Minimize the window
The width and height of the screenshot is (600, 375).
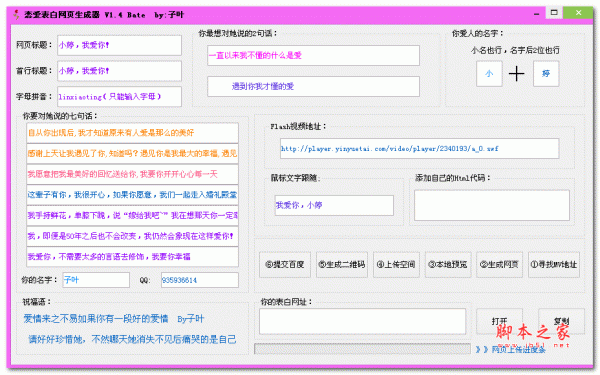click(x=536, y=14)
